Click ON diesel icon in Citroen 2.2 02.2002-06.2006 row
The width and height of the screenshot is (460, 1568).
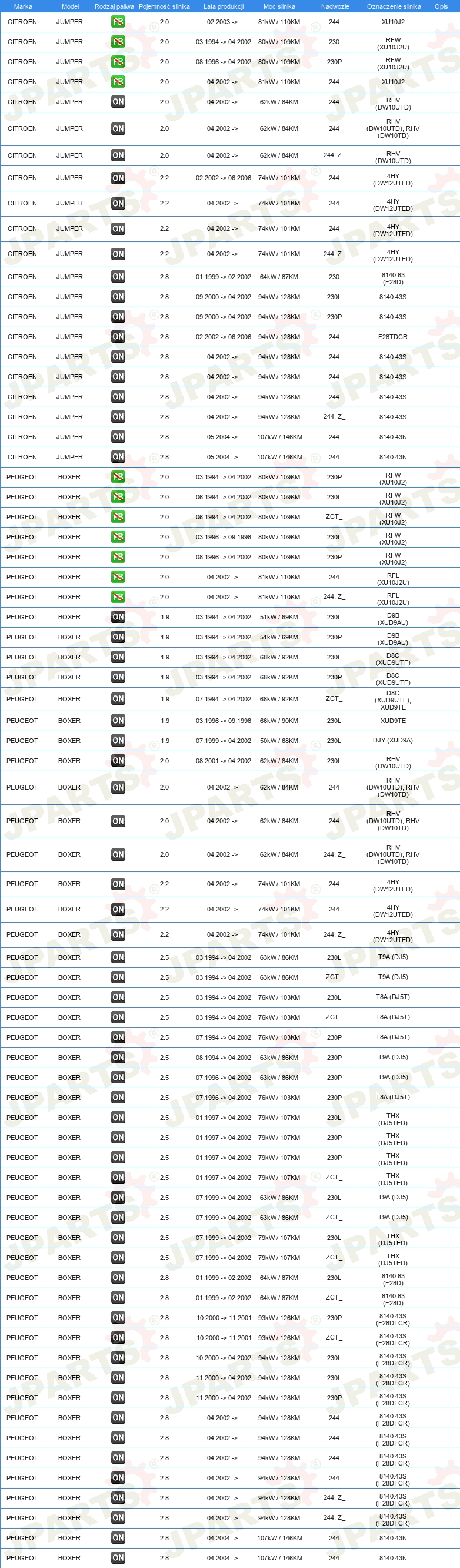click(118, 178)
